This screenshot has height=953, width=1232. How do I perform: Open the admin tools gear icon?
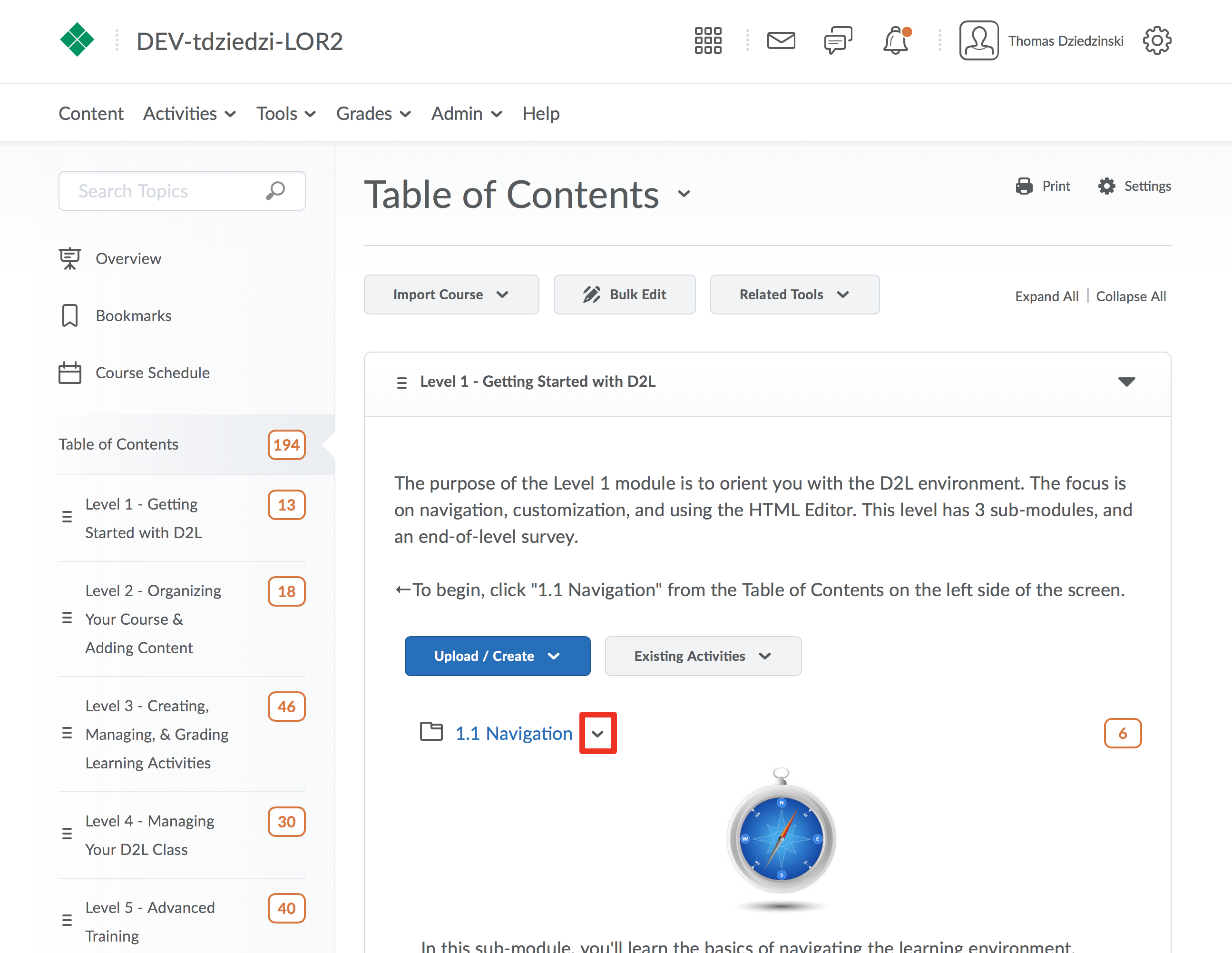pyautogui.click(x=1156, y=40)
